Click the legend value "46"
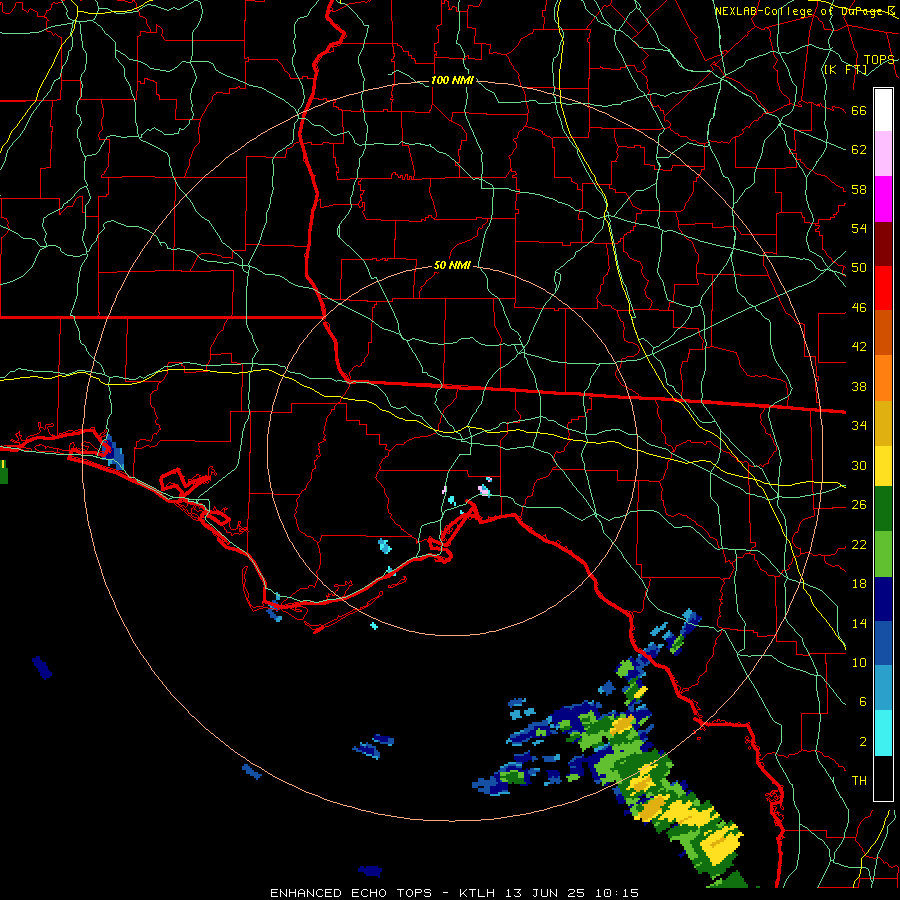The height and width of the screenshot is (900, 900). click(x=859, y=308)
